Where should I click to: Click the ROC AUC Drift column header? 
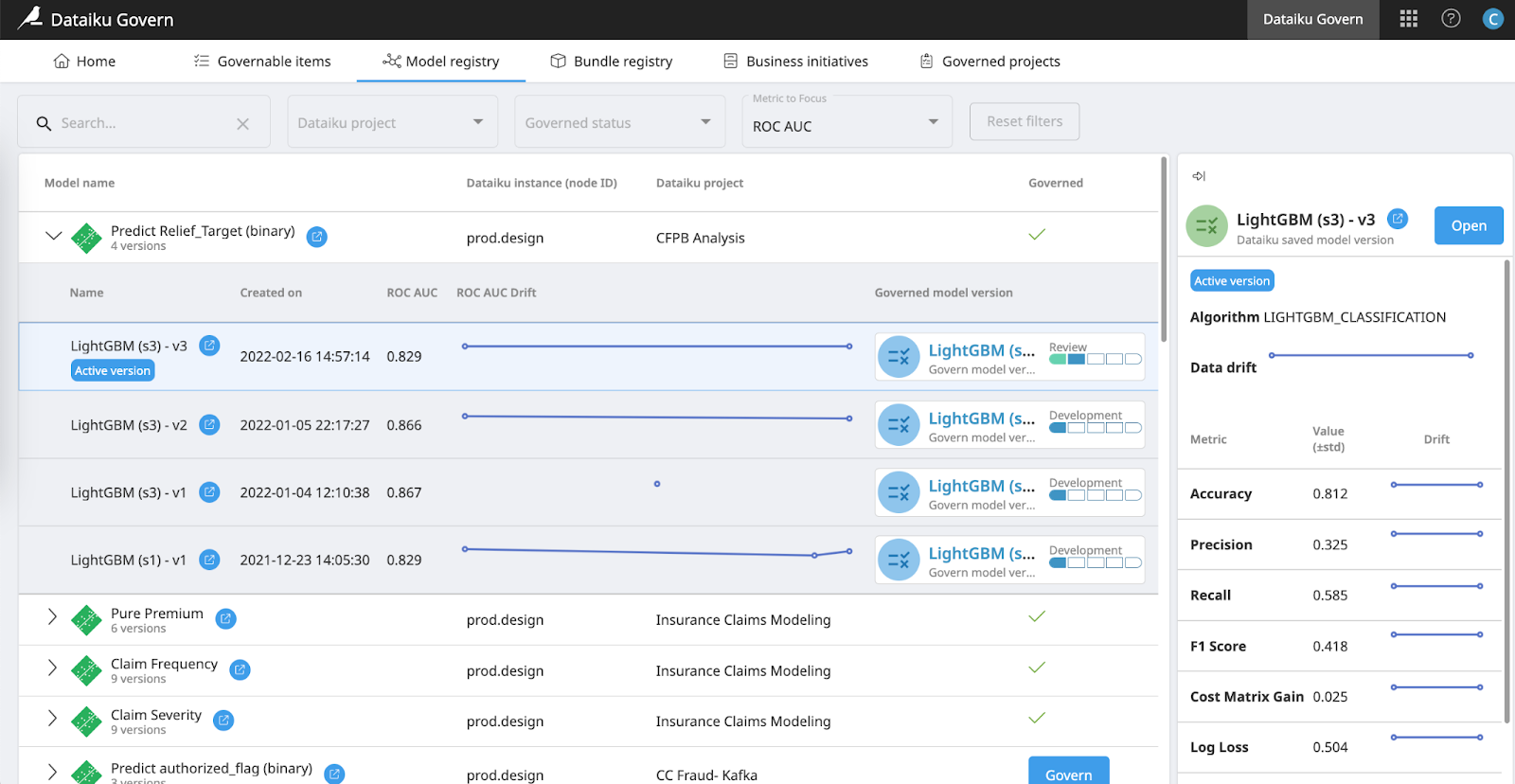496,293
